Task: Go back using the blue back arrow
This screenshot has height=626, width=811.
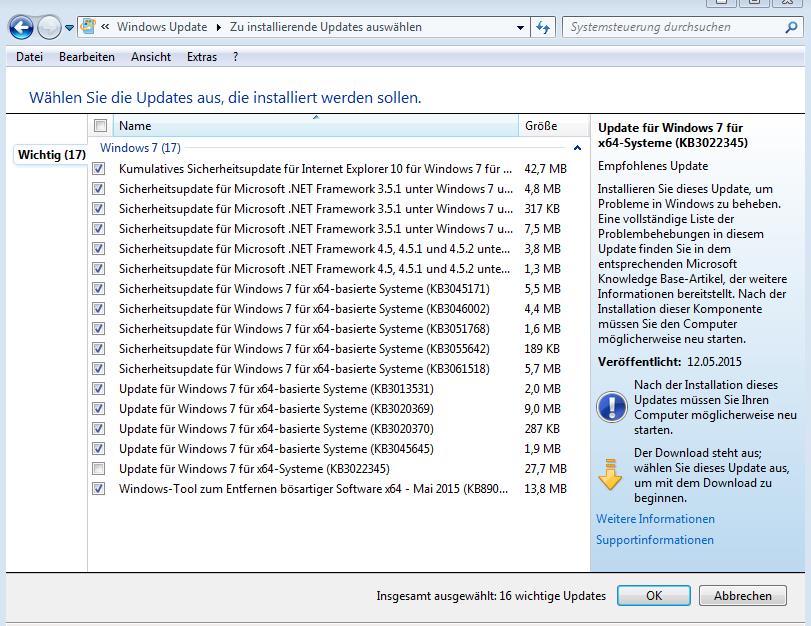Action: point(21,27)
